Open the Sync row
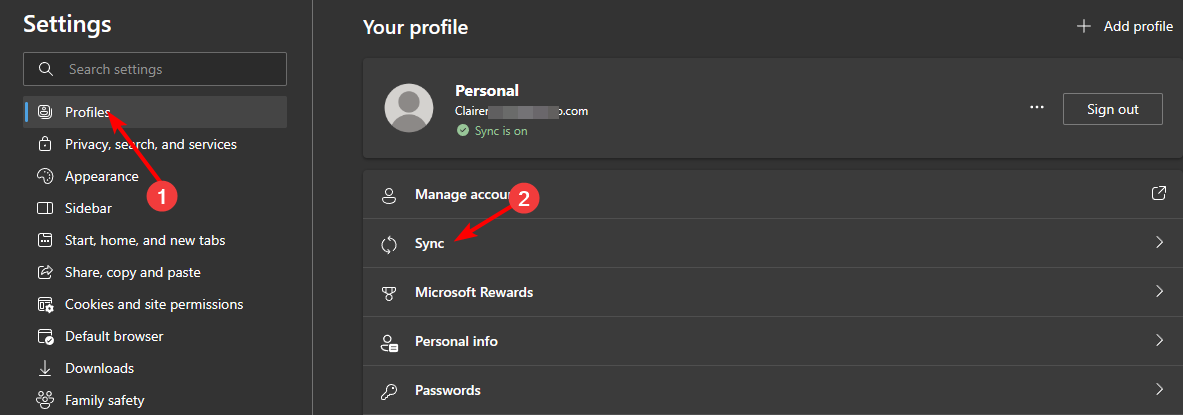 pyautogui.click(x=773, y=243)
